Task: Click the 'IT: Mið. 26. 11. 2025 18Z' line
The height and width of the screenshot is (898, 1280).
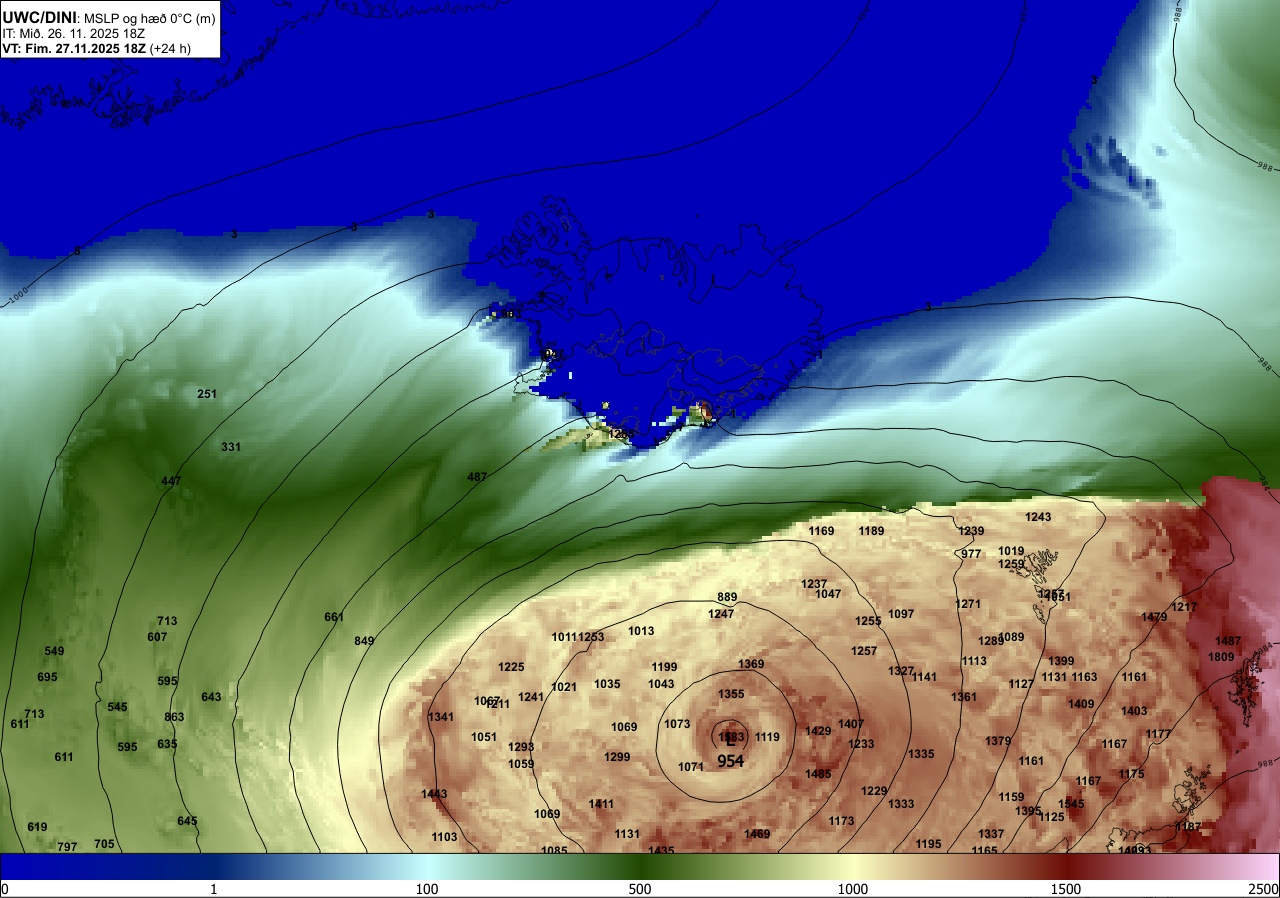Action: [x=74, y=33]
